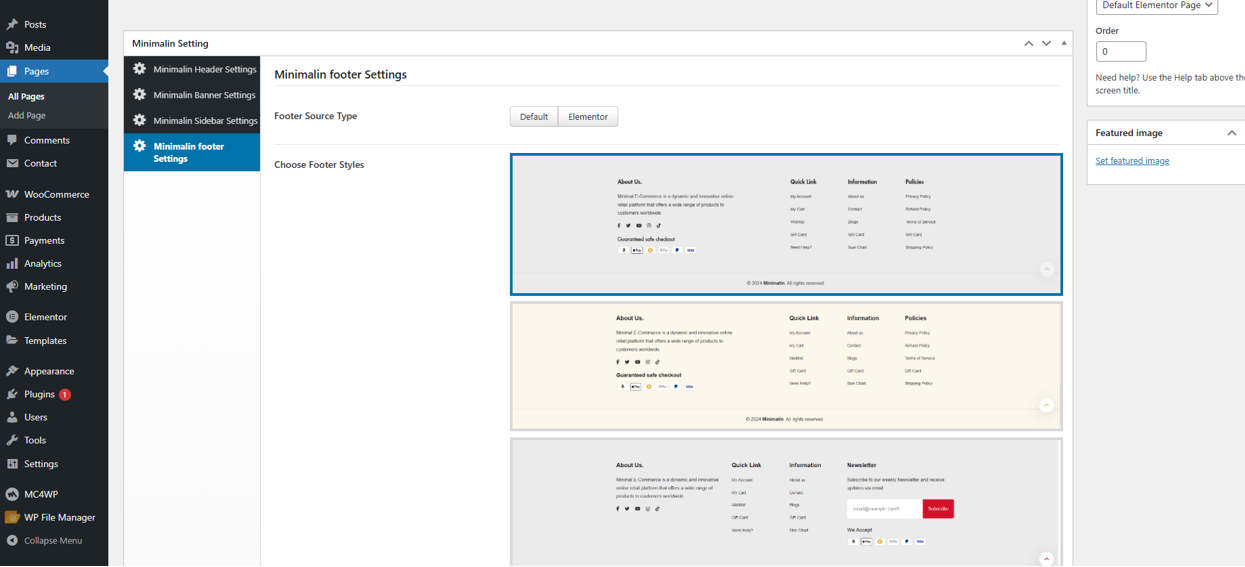
Task: Move Minimalin Setting panel up arrow
Action: tap(1028, 43)
